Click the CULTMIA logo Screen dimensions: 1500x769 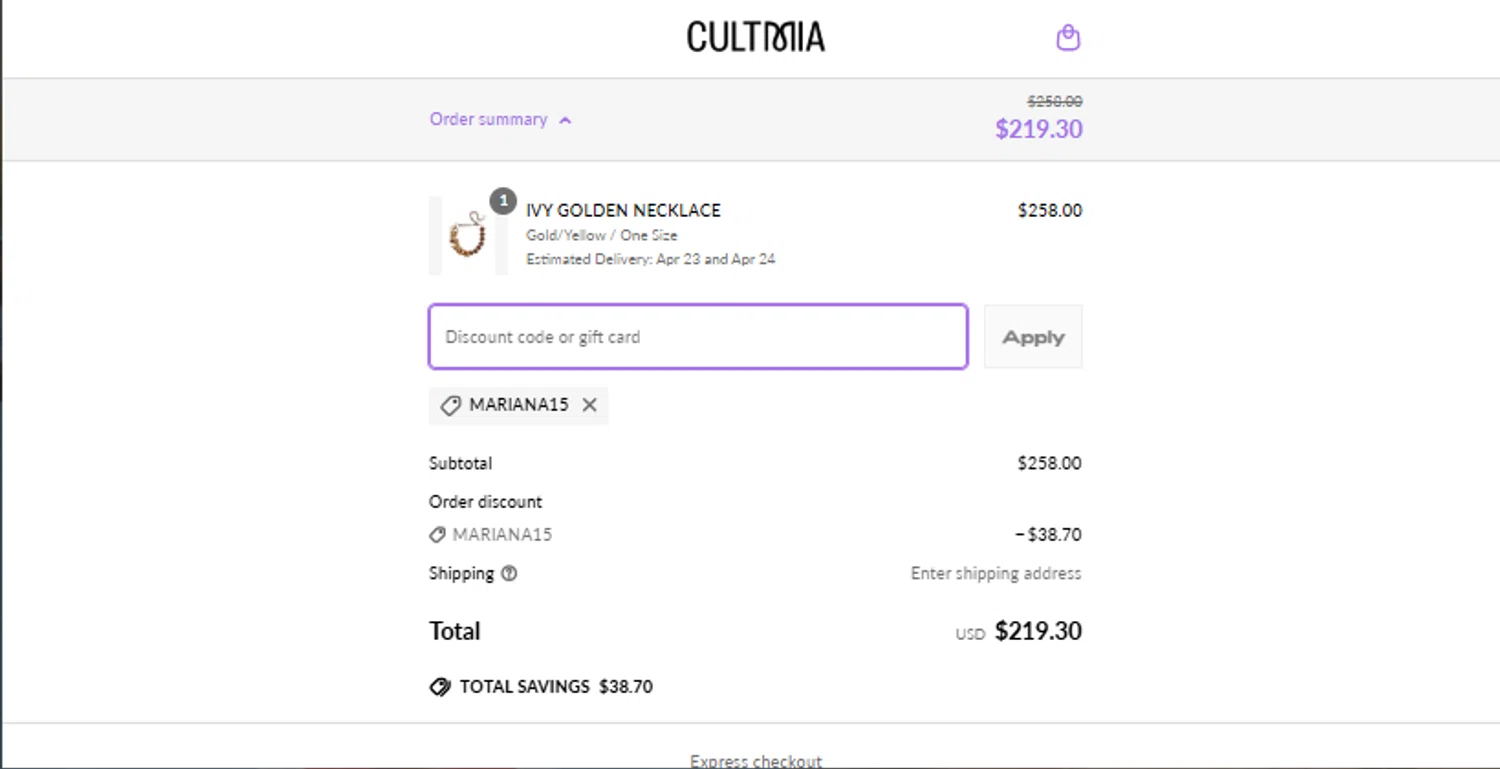click(755, 38)
